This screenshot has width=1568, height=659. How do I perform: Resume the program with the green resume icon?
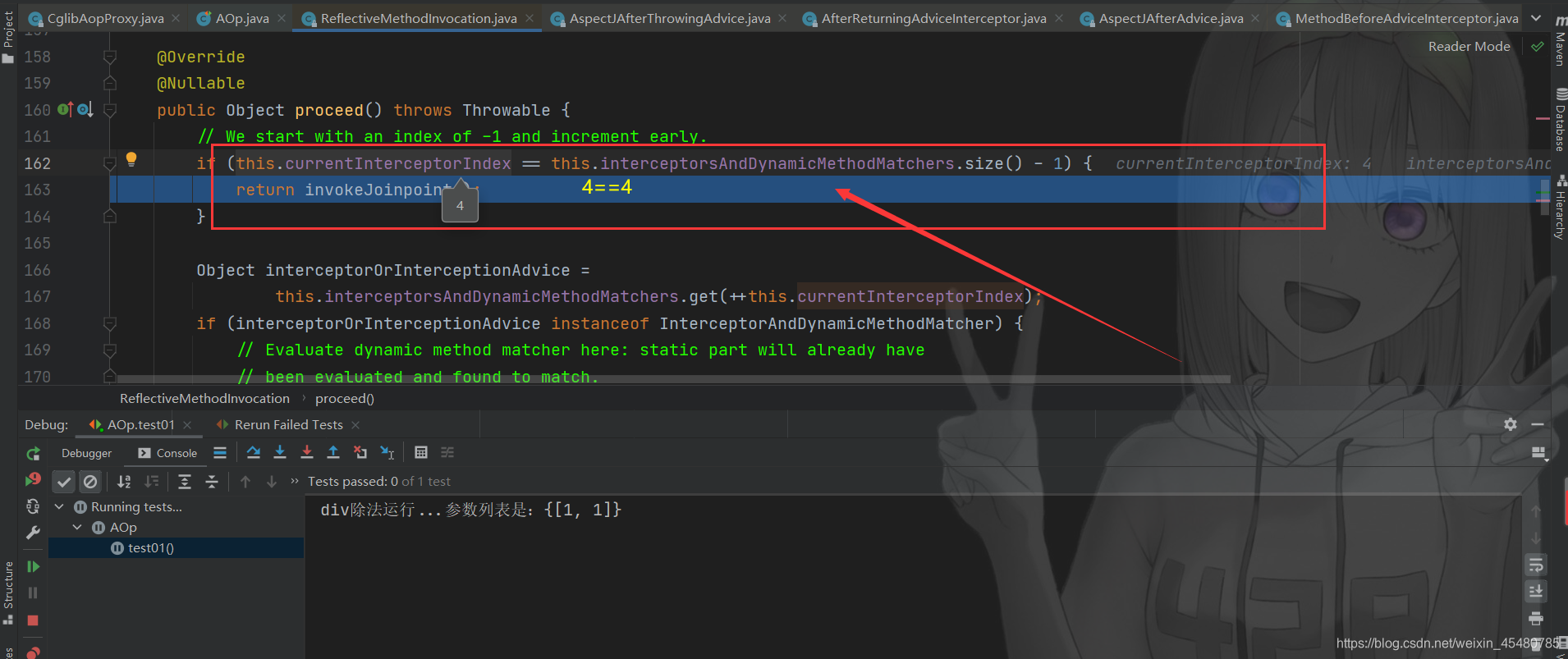point(33,566)
